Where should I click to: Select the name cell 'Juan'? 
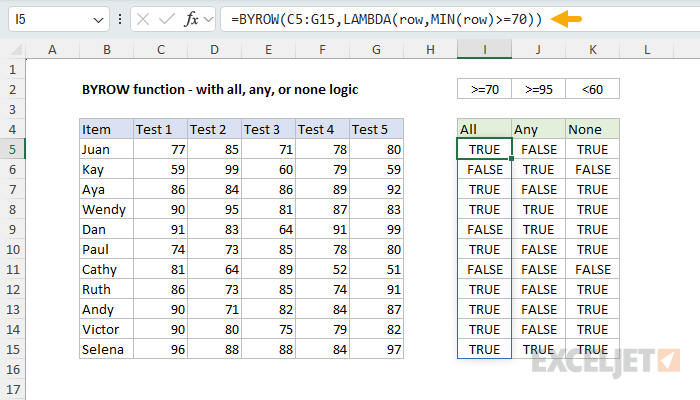click(x=107, y=150)
